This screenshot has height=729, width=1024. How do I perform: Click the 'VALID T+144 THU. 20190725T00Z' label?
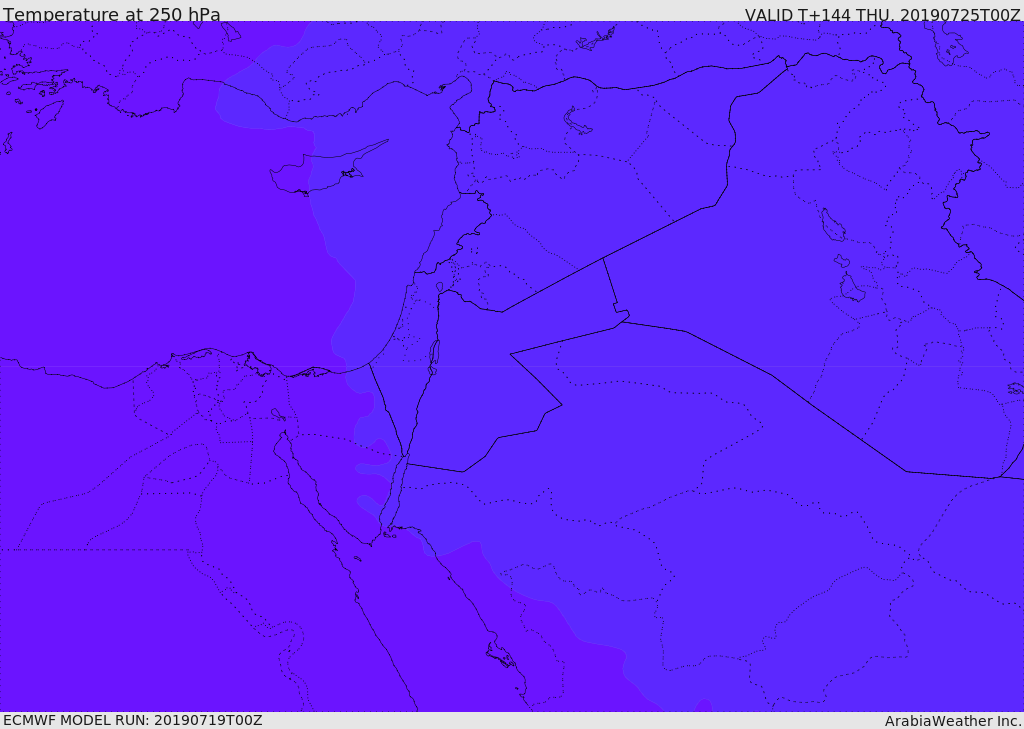882,14
